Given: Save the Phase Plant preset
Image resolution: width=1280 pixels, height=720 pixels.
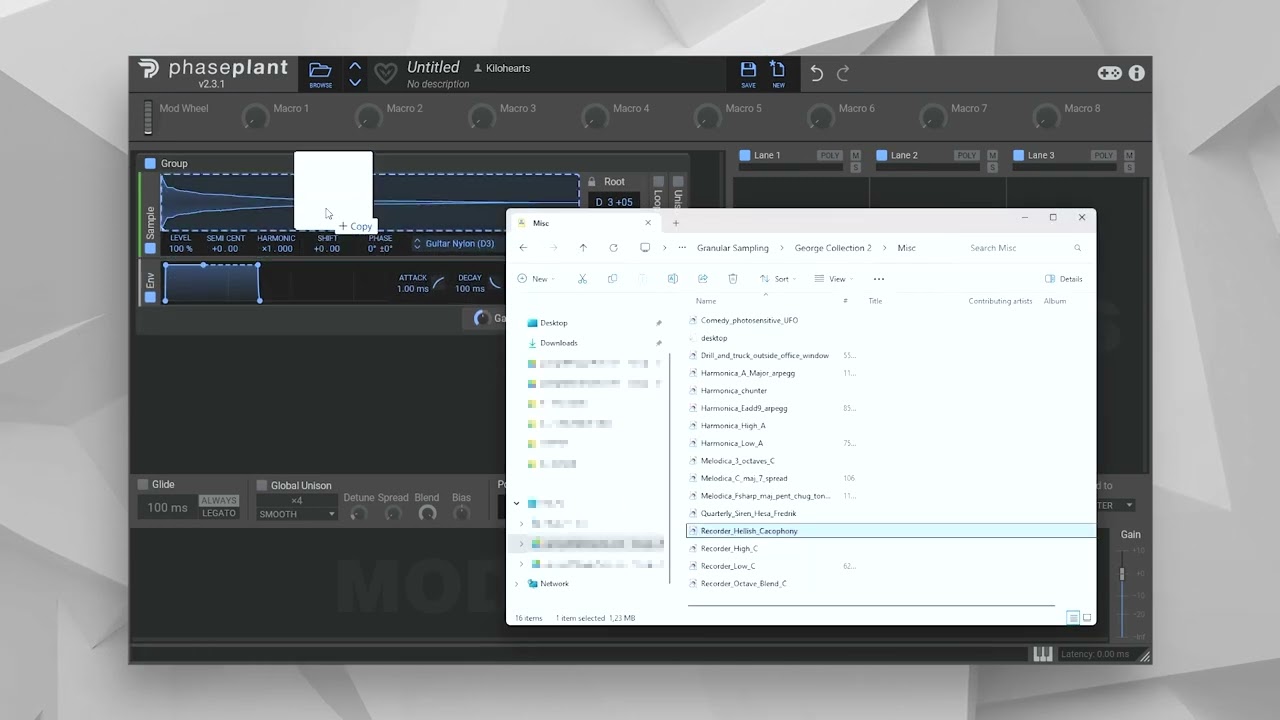Looking at the screenshot, I should click(x=748, y=73).
